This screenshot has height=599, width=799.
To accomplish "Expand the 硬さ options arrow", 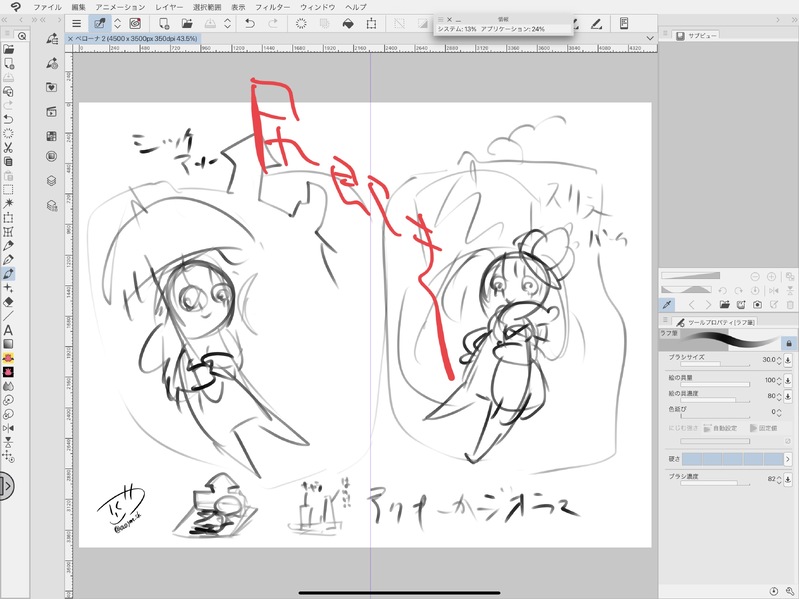I will pos(787,459).
